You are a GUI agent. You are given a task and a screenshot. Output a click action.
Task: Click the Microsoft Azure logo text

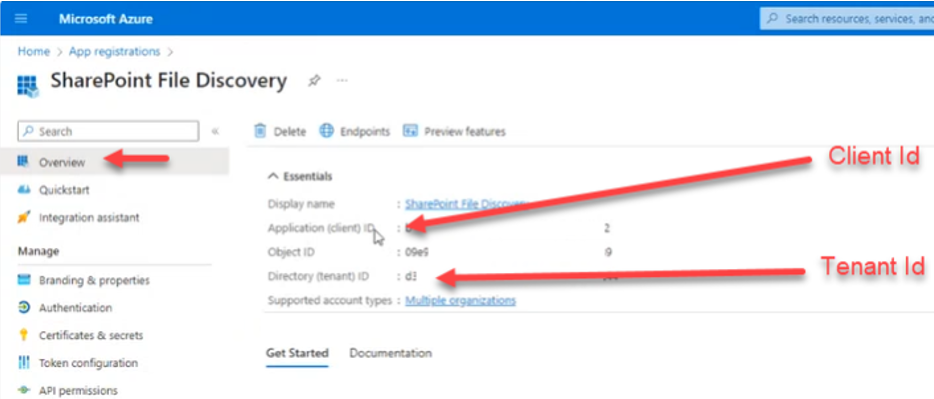[105, 19]
